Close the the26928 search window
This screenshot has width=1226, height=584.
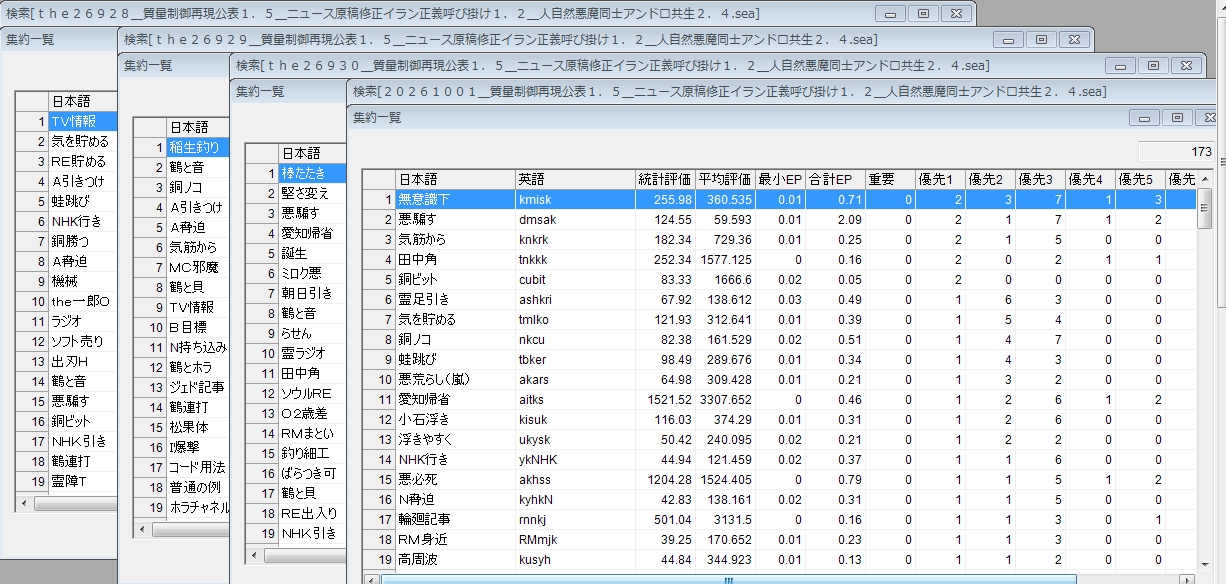coord(955,13)
